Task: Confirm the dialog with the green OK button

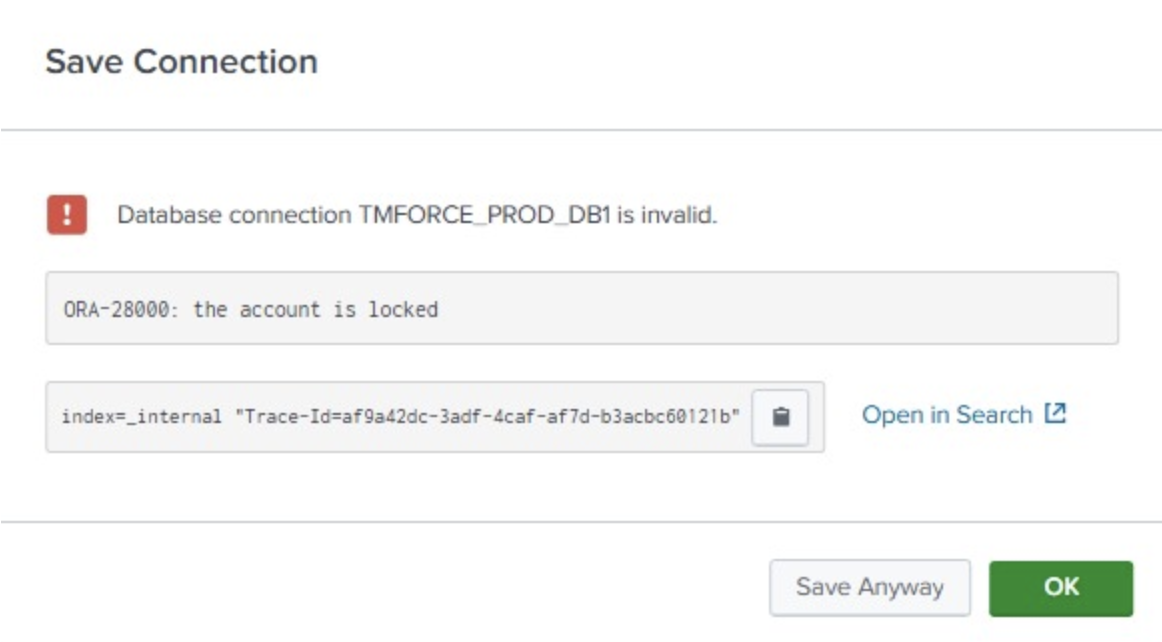Action: click(x=1060, y=587)
